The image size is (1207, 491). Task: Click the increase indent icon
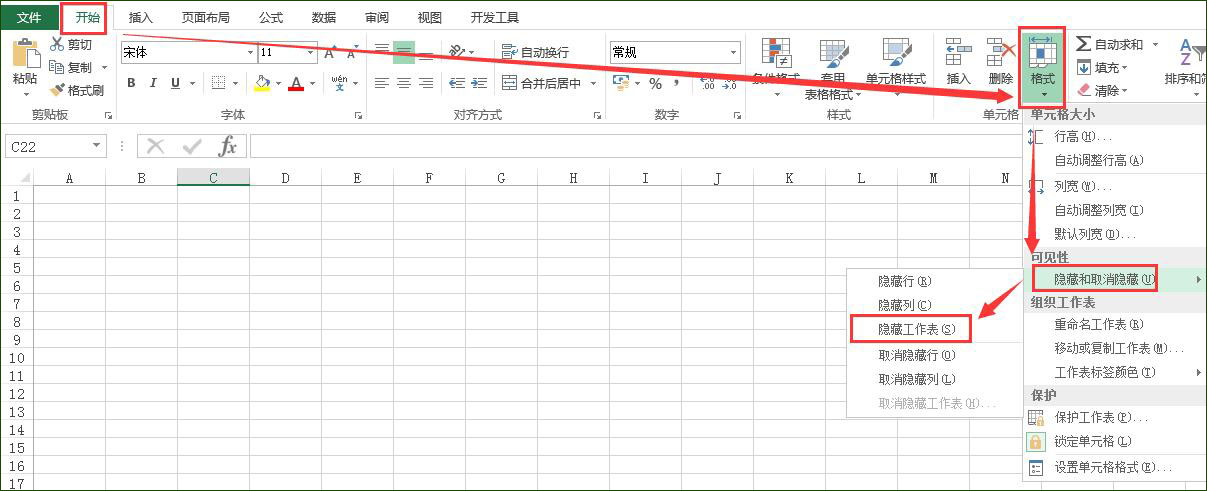point(478,83)
